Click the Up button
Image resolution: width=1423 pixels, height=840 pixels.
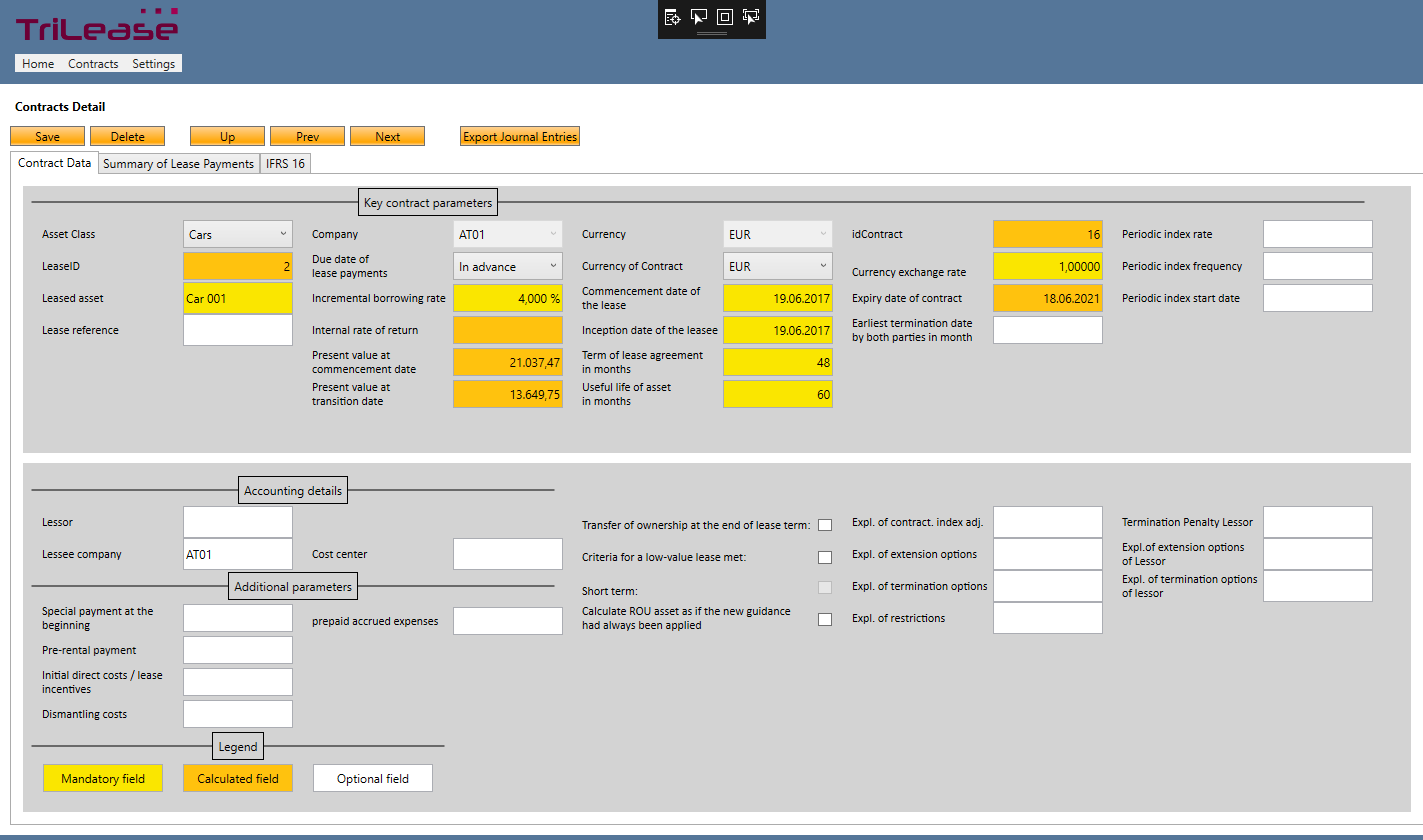click(x=227, y=137)
